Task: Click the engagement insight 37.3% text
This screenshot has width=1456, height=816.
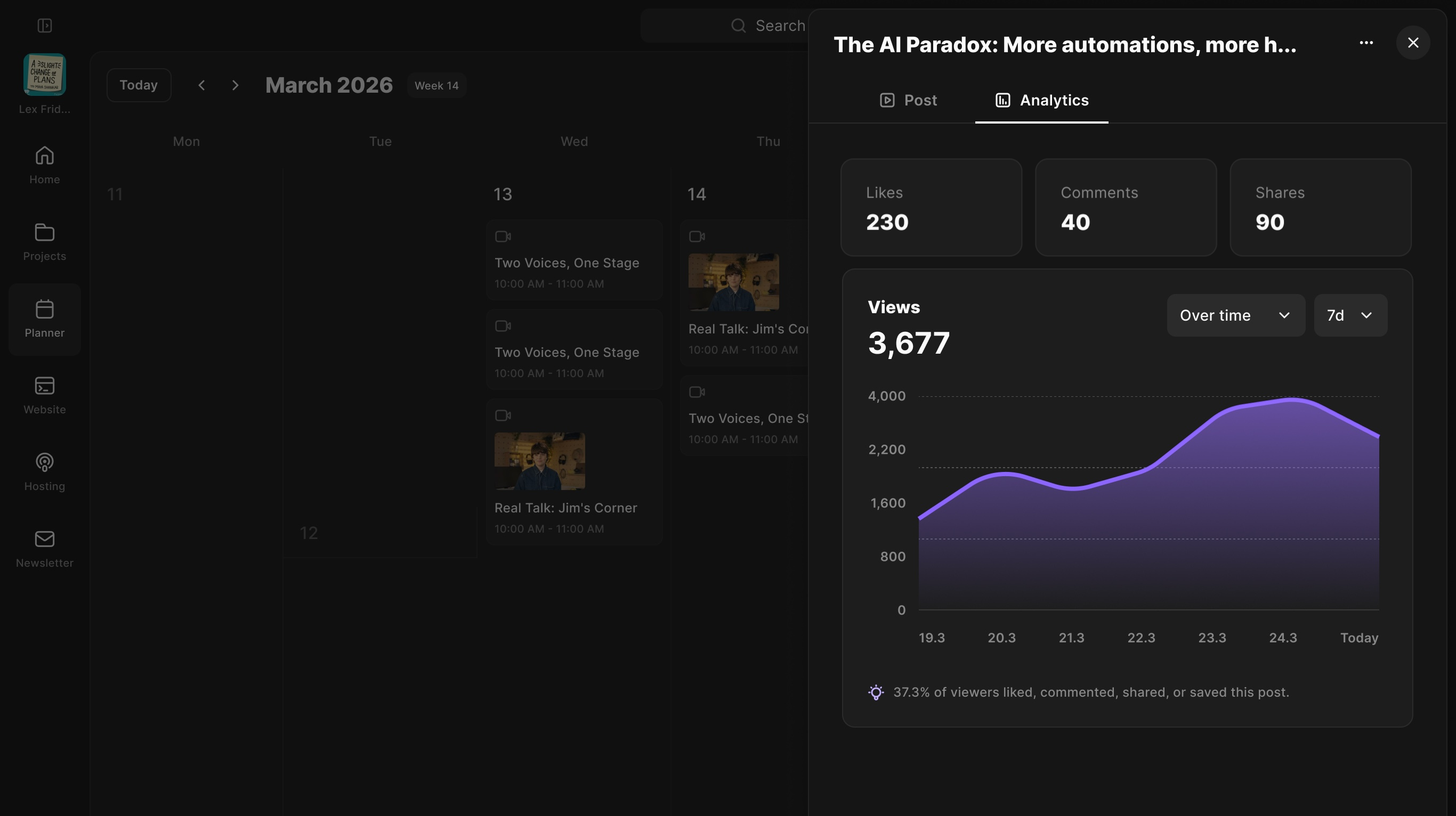Action: [1091, 692]
